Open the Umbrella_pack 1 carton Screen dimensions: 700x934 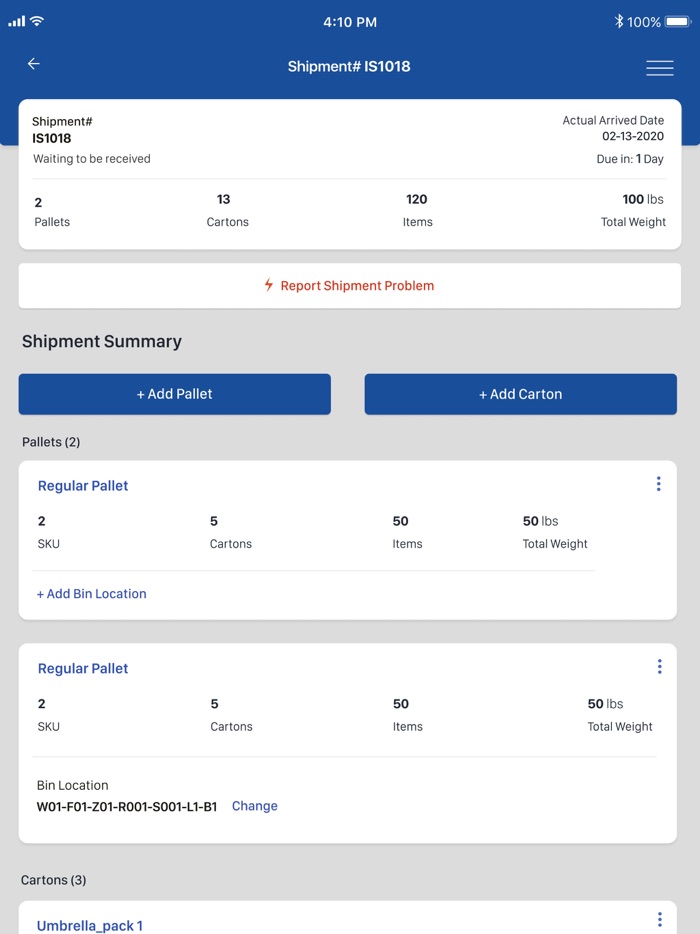tap(90, 926)
